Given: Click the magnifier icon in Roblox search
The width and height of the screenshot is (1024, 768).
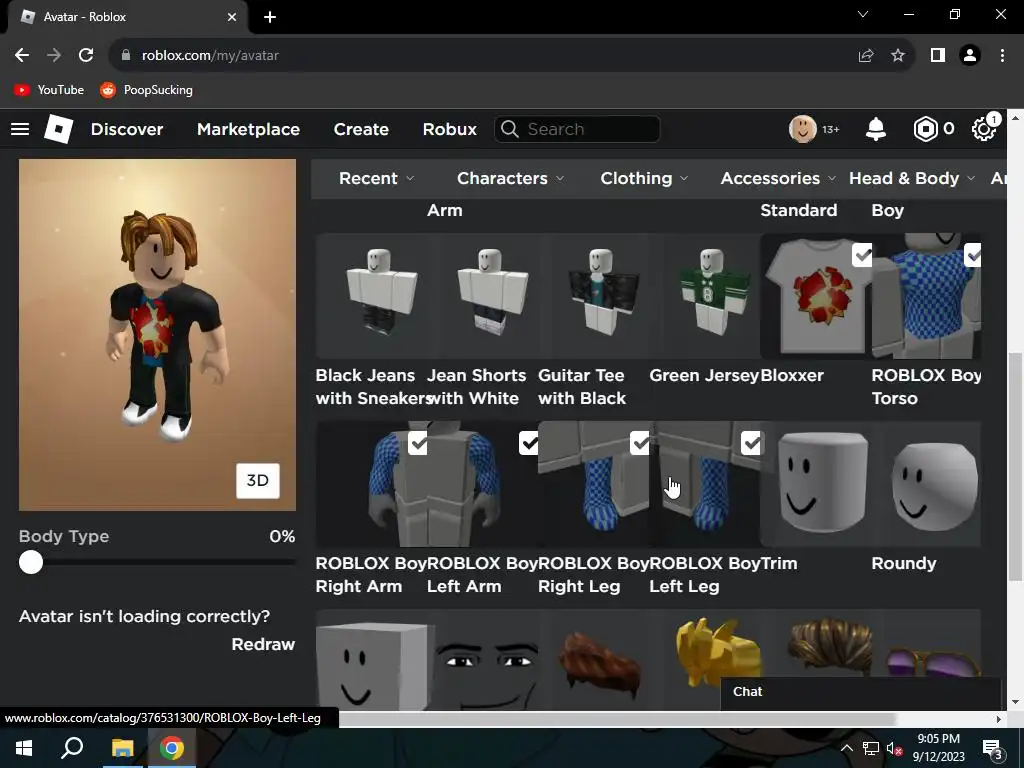Looking at the screenshot, I should point(509,129).
